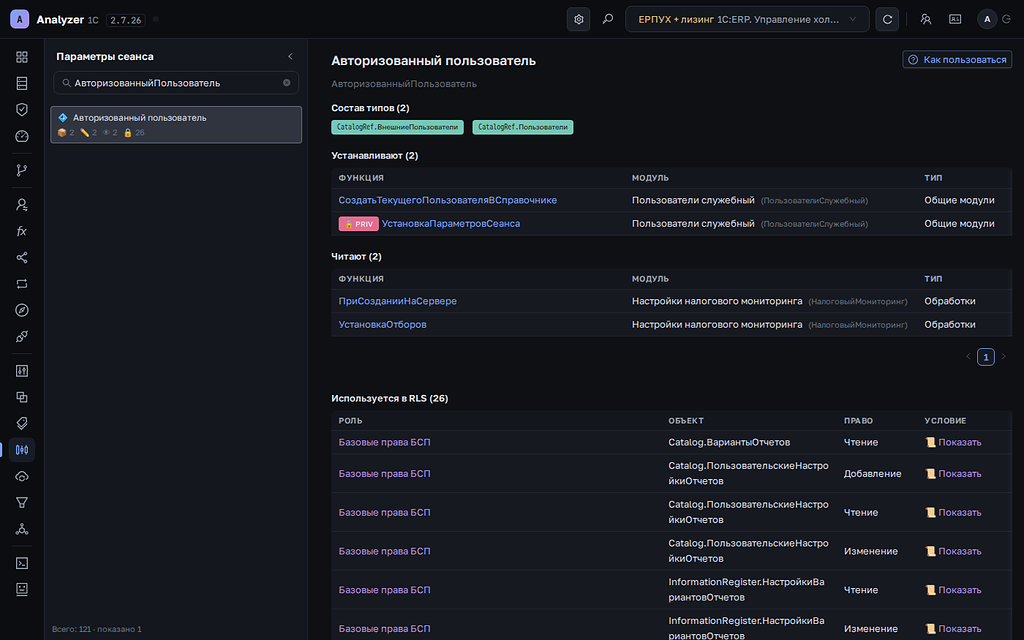
Task: Open the network nodes section in sidebar
Action: pyautogui.click(x=22, y=529)
